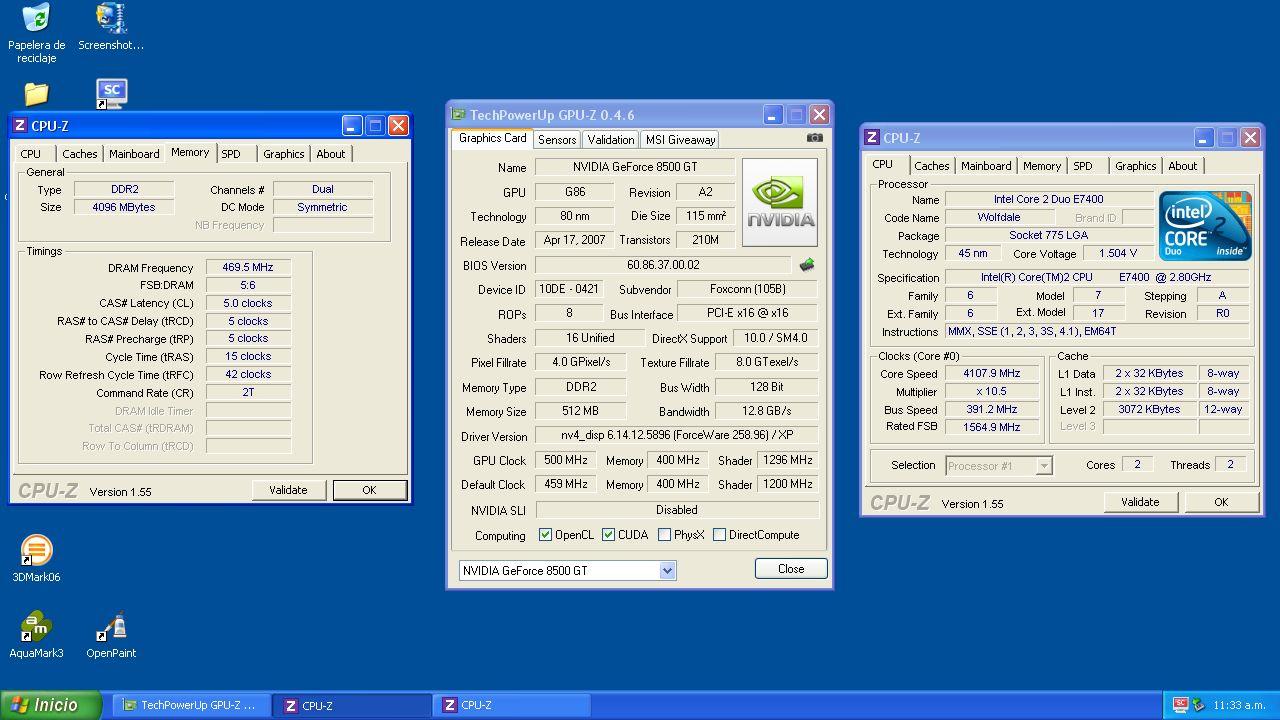Switch to Memory tab in processor CPU-Z window
Screen dimensions: 1280x720
tap(1041, 166)
